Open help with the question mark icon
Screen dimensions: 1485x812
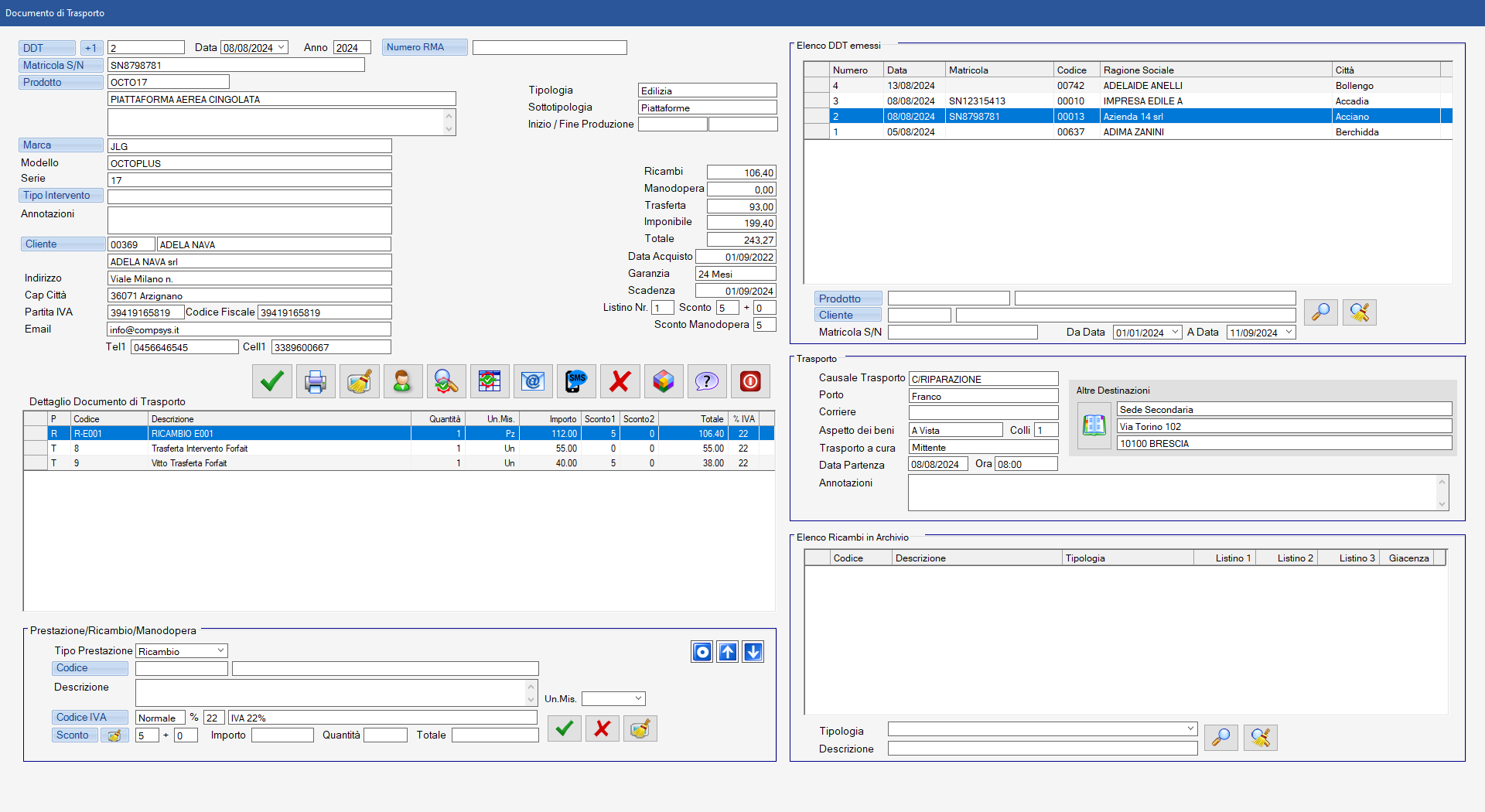(707, 381)
